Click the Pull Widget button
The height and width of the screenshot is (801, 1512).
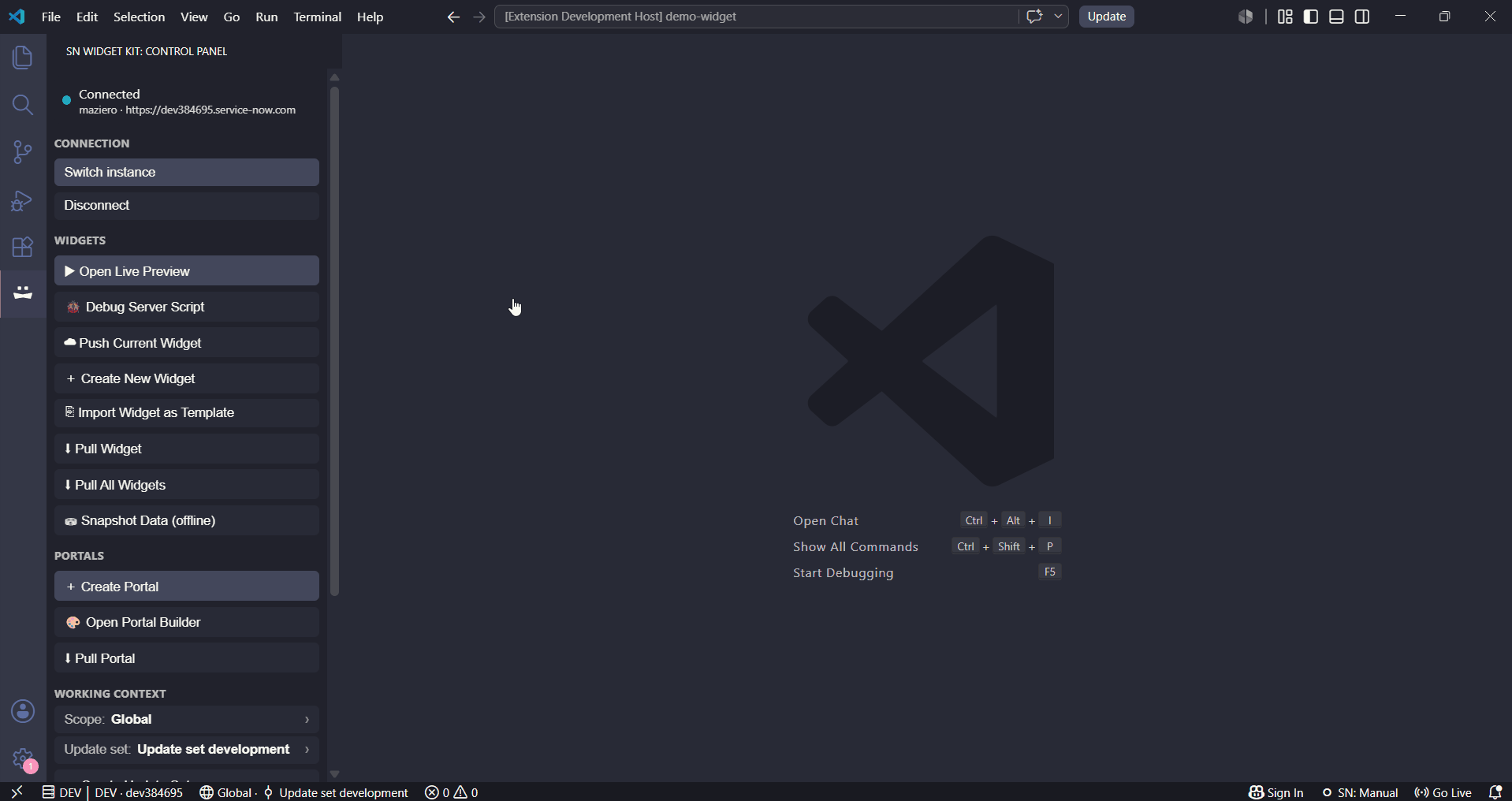(187, 449)
